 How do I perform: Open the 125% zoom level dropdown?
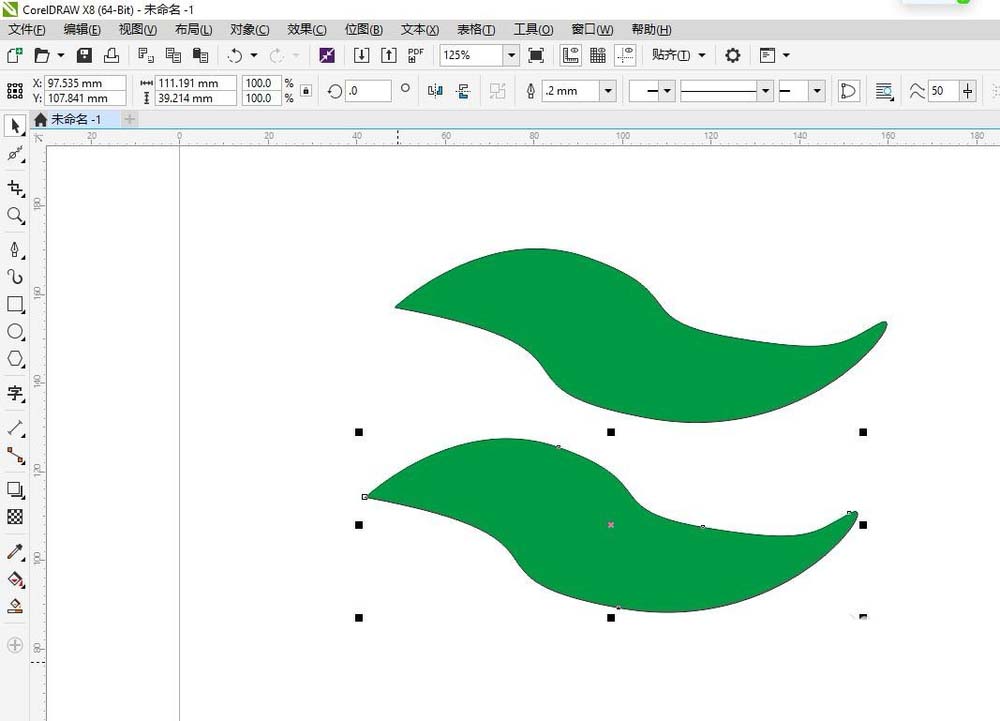511,55
